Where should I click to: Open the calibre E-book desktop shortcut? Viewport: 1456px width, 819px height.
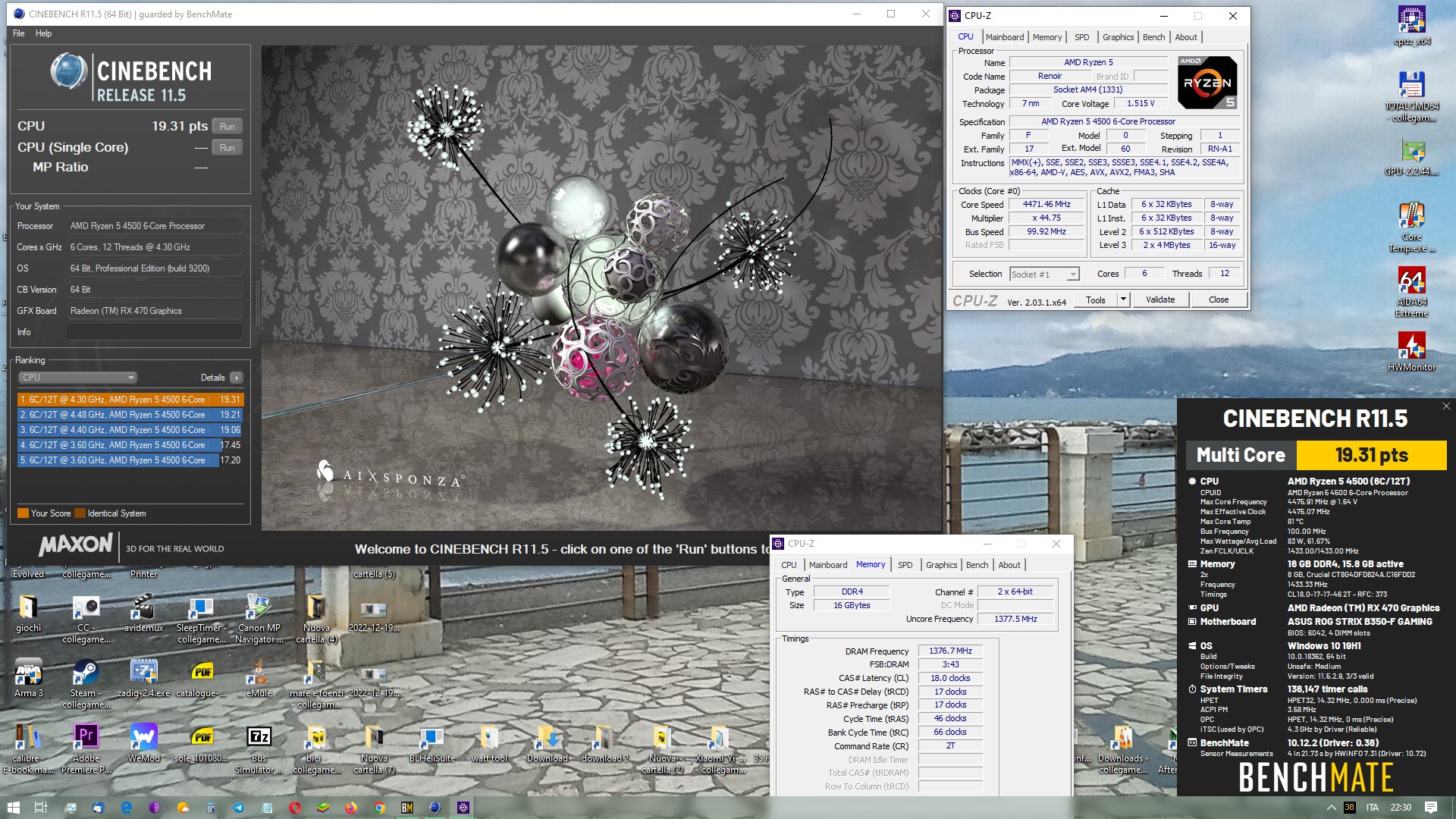coord(29,748)
